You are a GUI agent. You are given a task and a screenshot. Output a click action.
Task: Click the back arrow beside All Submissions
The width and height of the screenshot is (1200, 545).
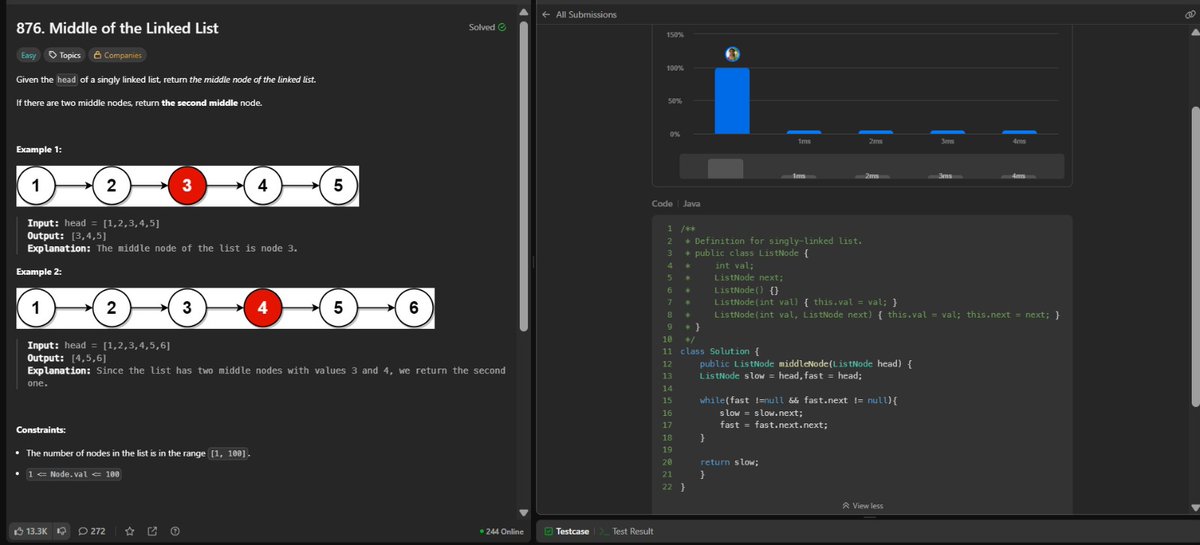(546, 14)
